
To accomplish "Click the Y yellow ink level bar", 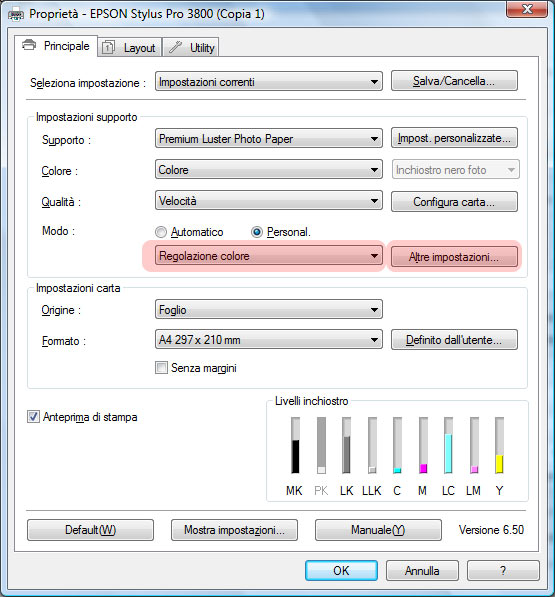I will coord(499,445).
